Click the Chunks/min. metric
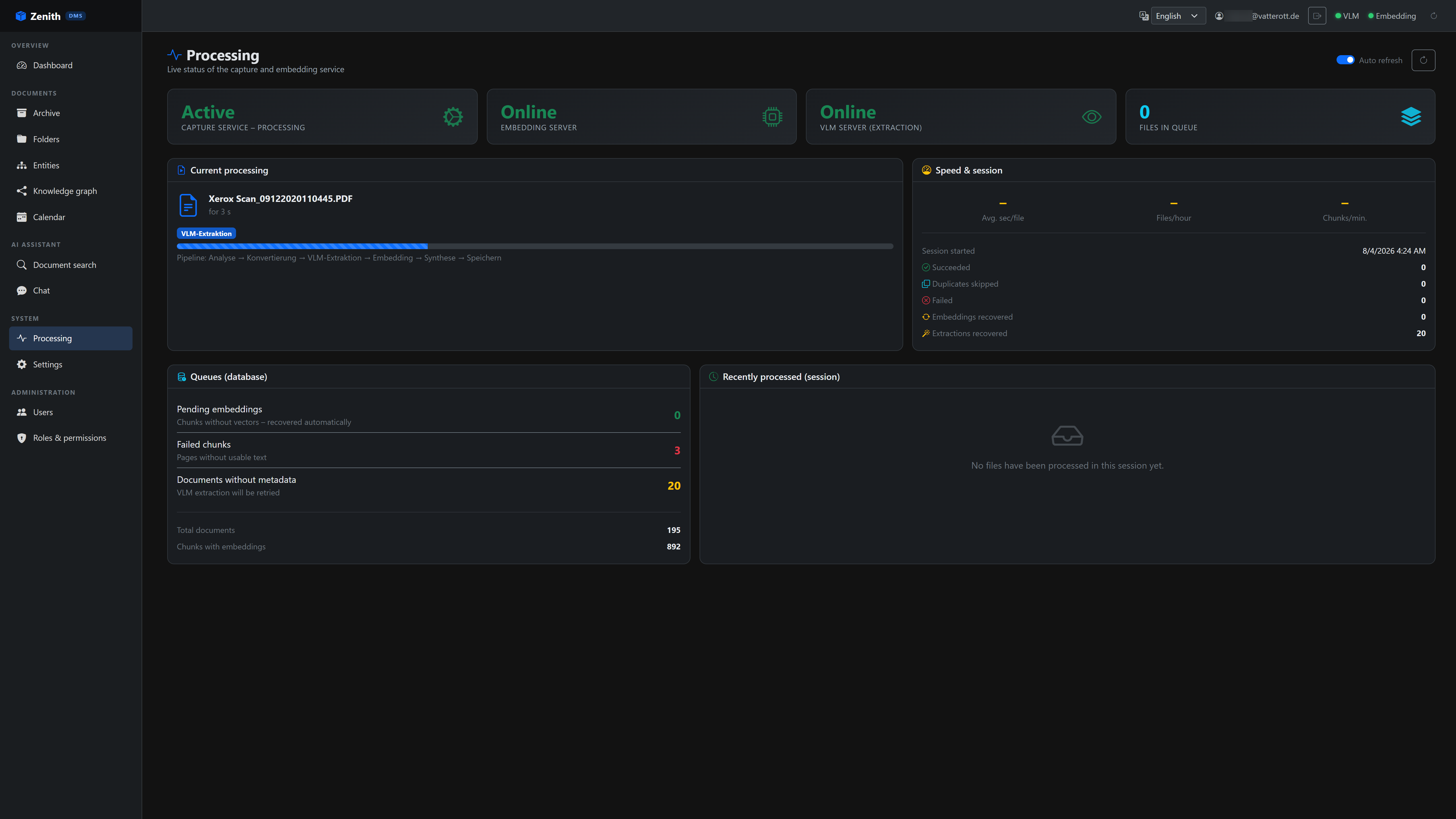Screen dimensions: 1456x819 [1345, 210]
